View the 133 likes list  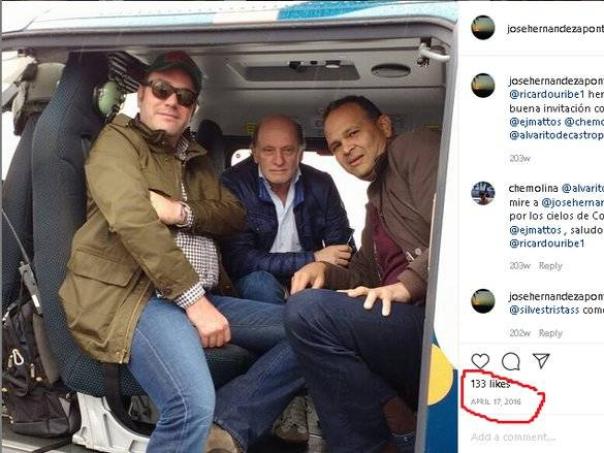pos(490,384)
